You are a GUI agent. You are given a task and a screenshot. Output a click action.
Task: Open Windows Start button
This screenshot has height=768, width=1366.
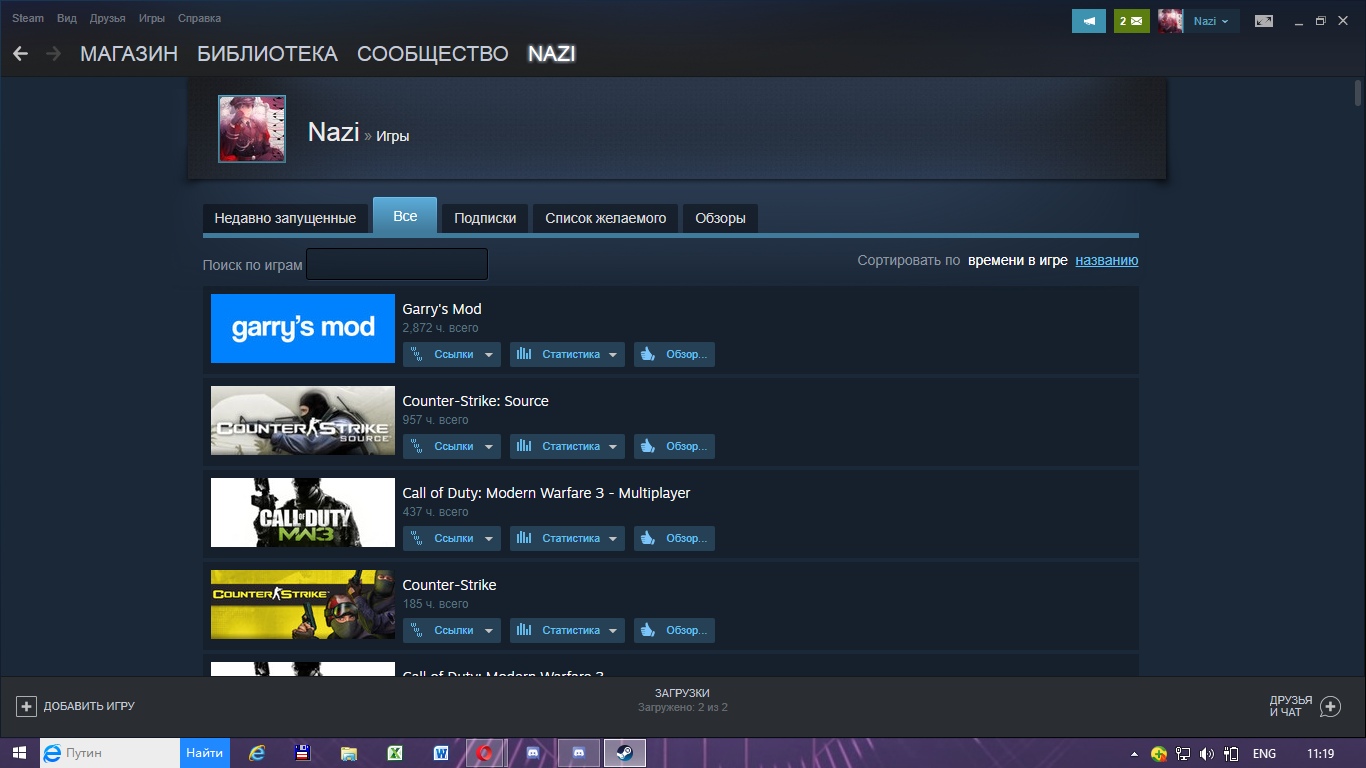(x=19, y=753)
